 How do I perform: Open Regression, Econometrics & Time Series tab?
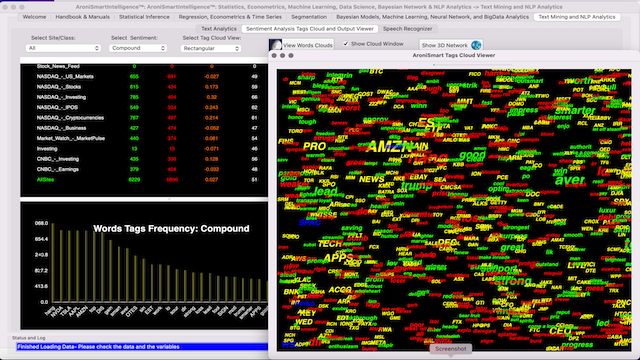point(230,17)
